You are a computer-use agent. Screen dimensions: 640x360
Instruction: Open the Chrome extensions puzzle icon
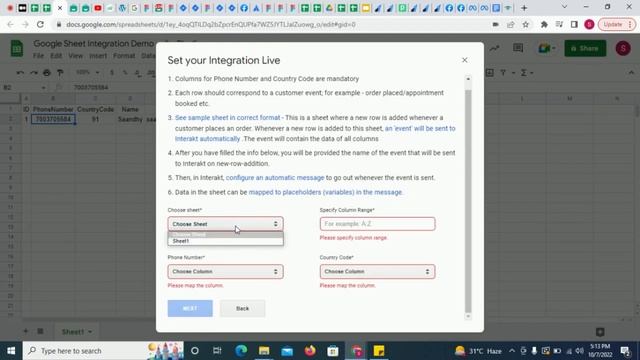click(544, 24)
